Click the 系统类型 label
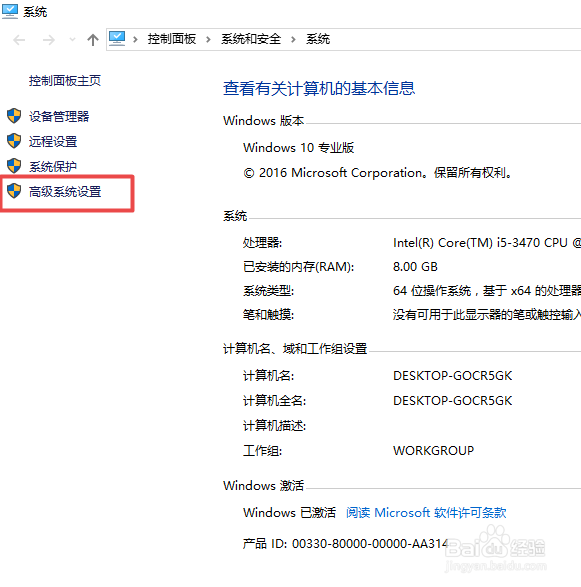581x587 pixels. (268, 291)
